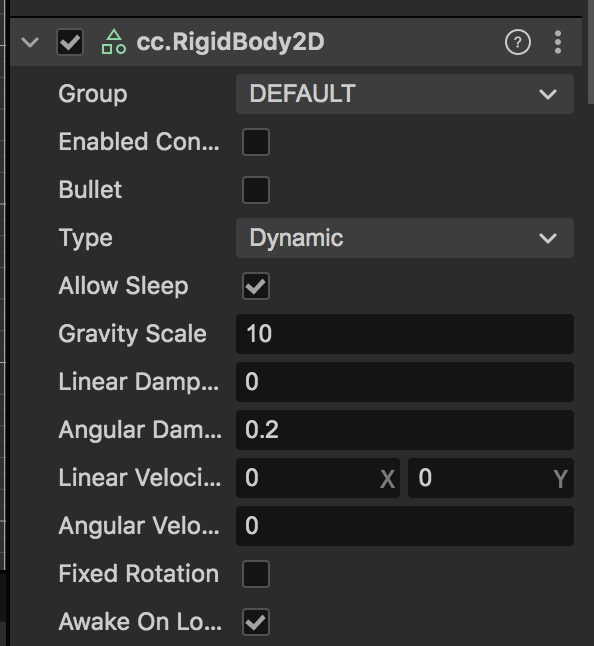Open the Group DEFAULT dropdown
Screen dimensions: 594x646
[x=405, y=94]
